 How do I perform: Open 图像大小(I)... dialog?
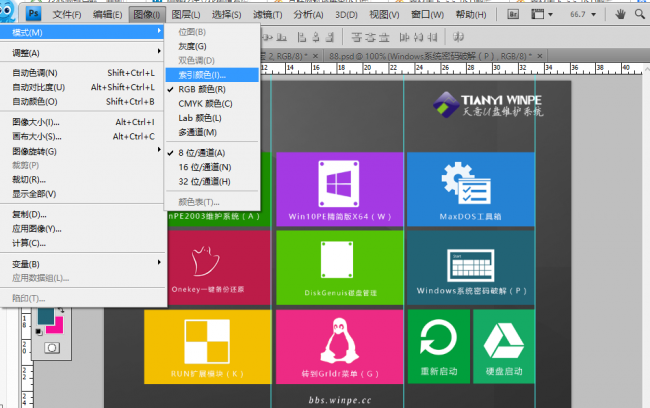tap(82, 122)
